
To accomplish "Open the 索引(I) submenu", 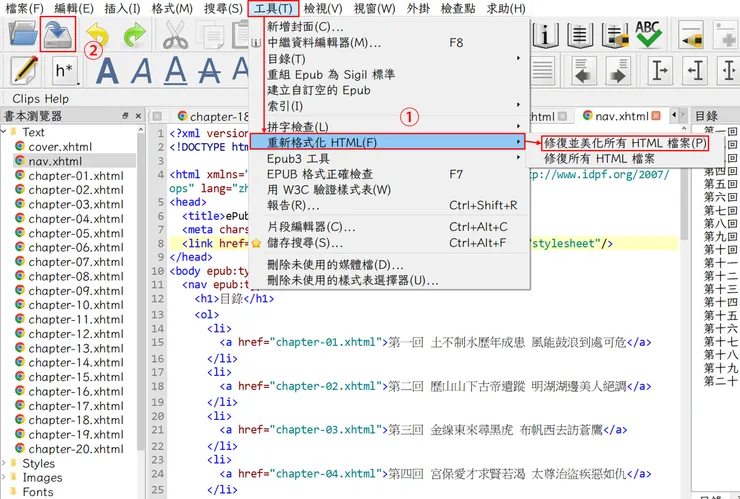I will pos(389,106).
